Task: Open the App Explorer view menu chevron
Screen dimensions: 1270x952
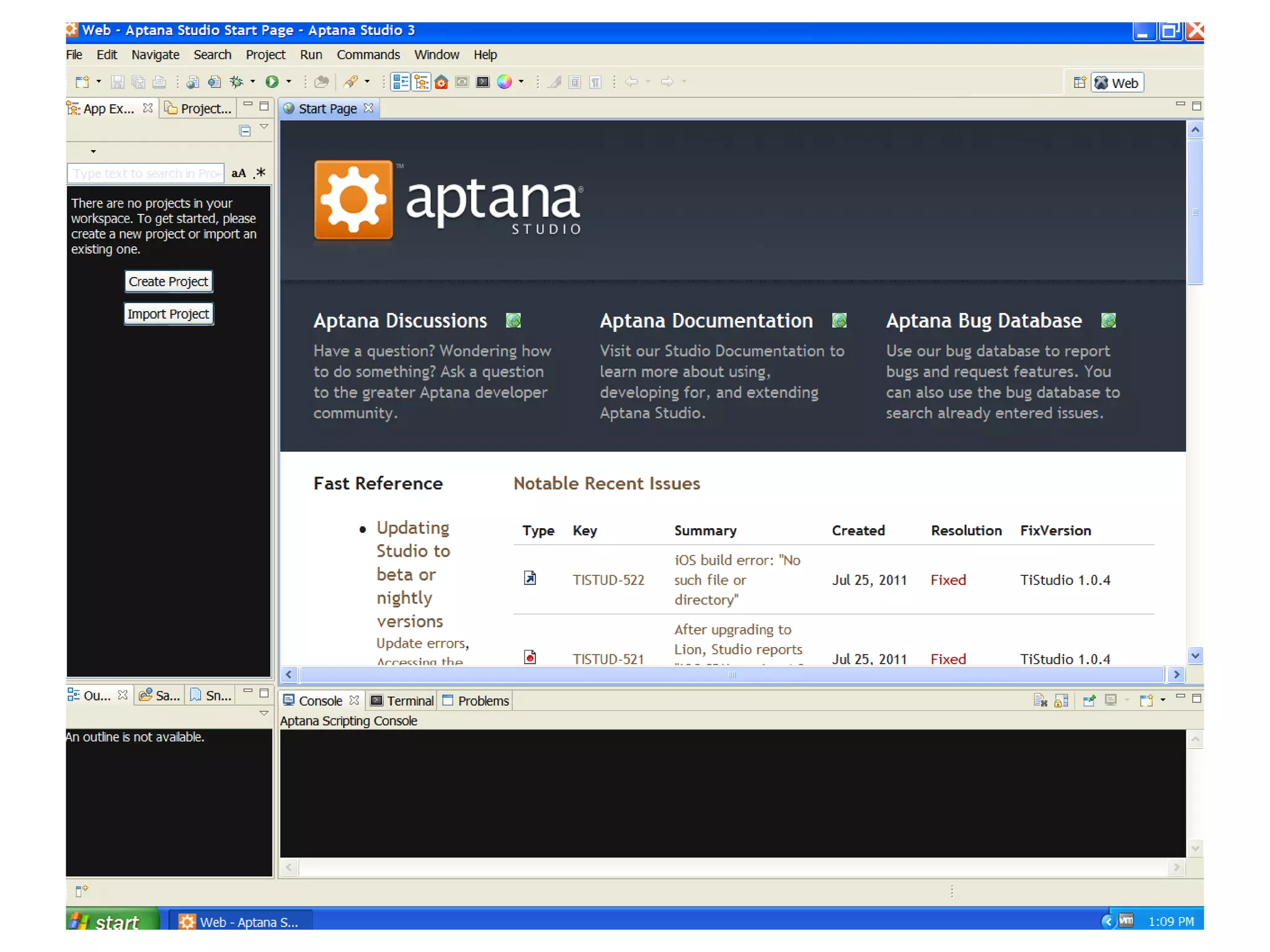Action: tap(264, 127)
